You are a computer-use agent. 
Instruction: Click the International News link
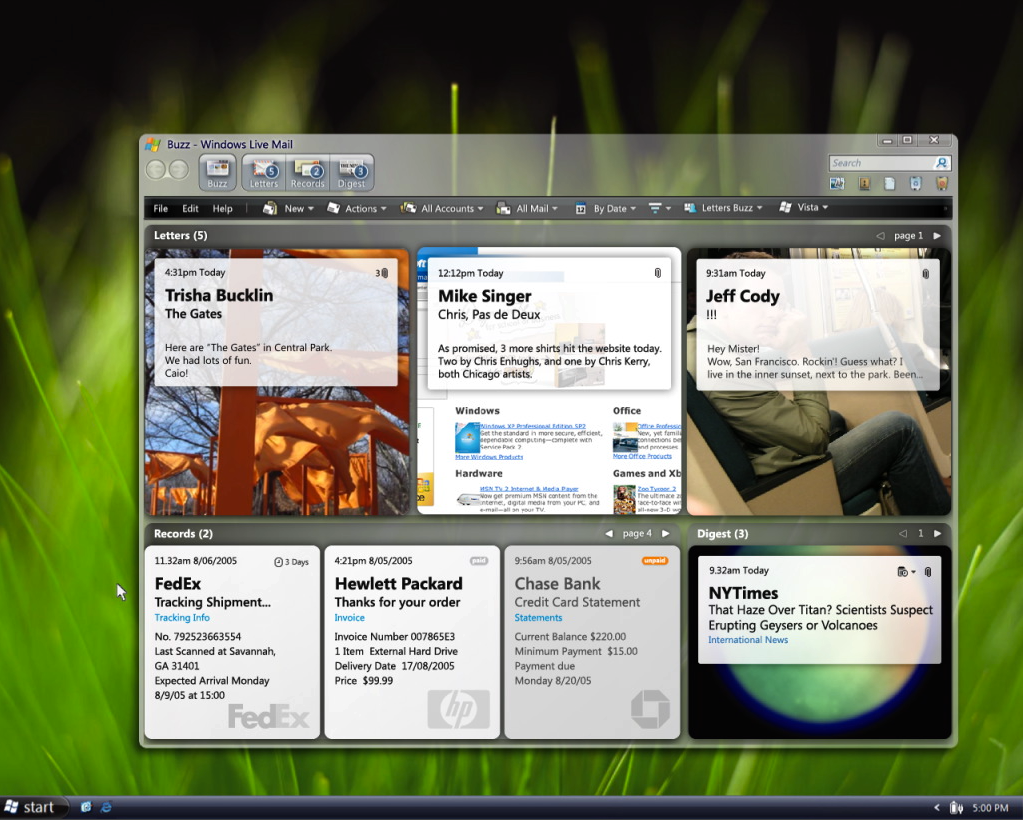748,640
